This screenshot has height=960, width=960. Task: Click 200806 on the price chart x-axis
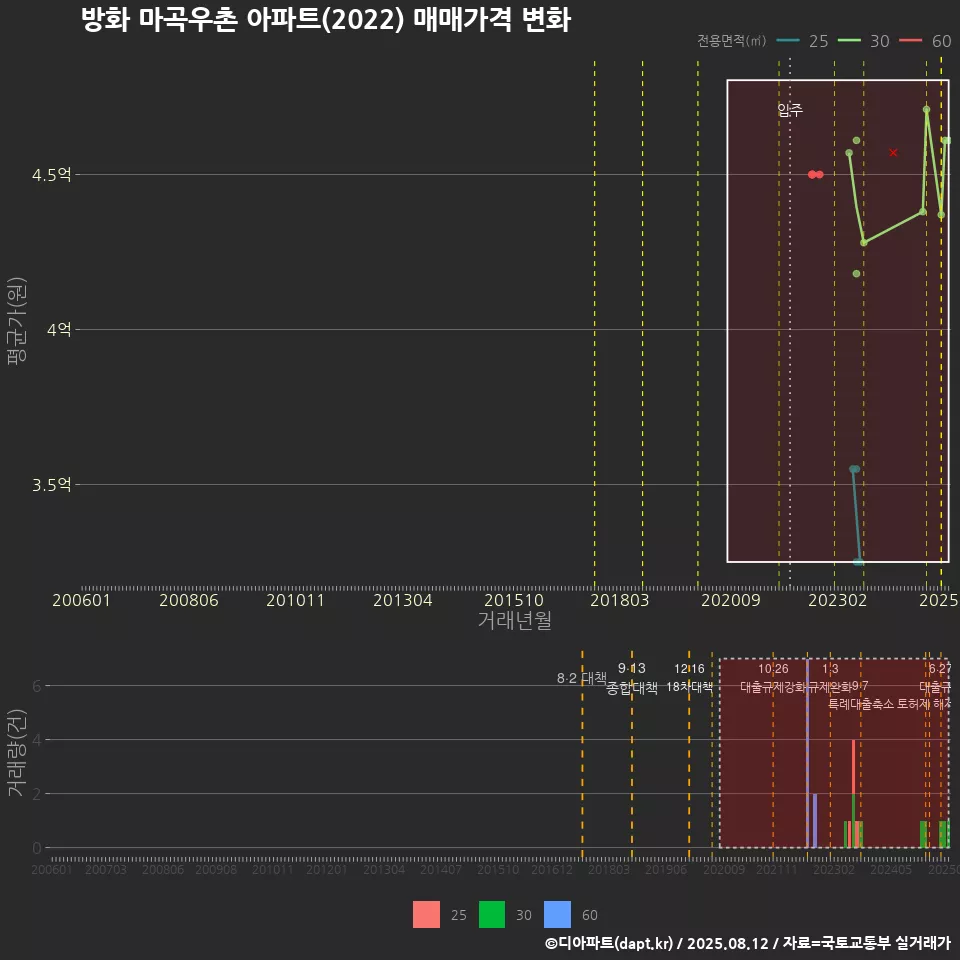(189, 600)
